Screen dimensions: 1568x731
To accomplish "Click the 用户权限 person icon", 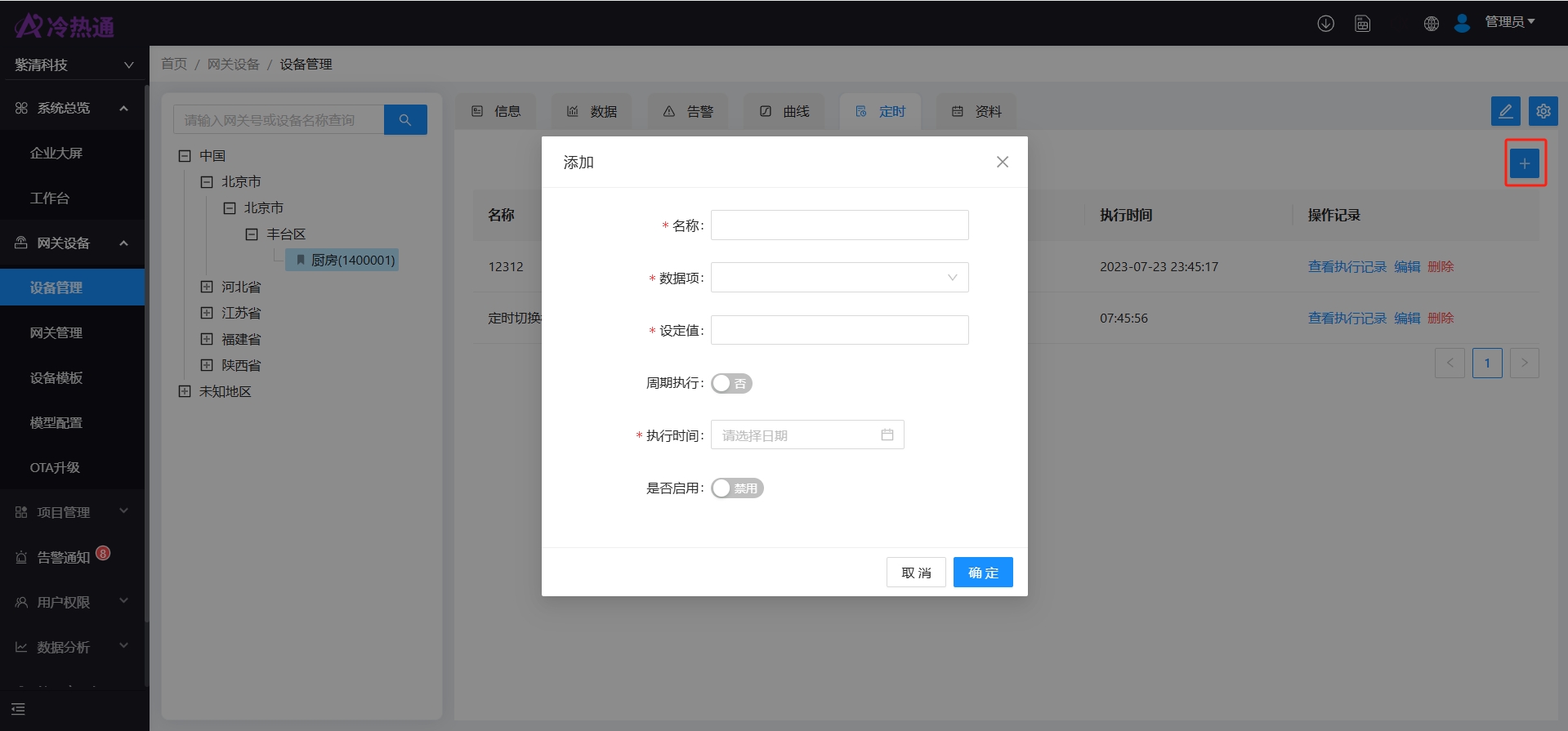I will 21,602.
